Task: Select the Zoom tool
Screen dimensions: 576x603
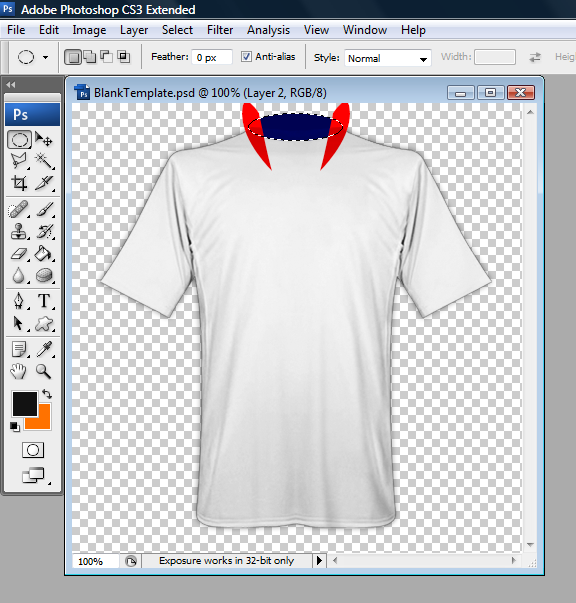Action: 44,371
